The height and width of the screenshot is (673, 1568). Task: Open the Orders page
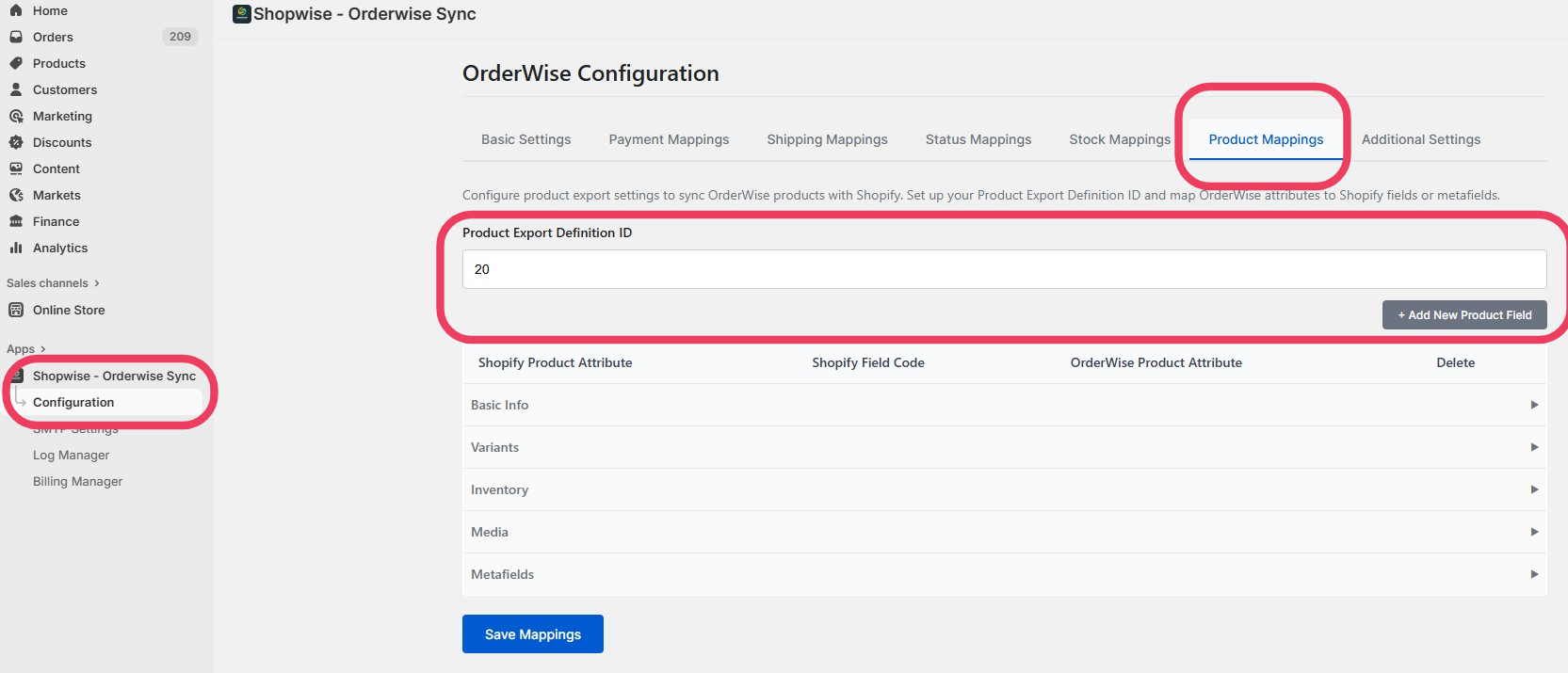(x=53, y=37)
